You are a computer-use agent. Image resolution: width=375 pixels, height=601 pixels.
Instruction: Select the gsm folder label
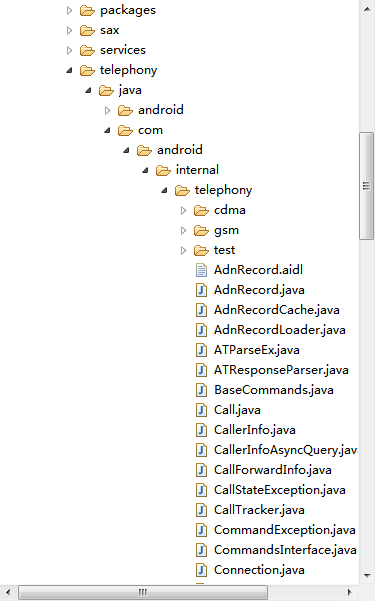point(226,231)
